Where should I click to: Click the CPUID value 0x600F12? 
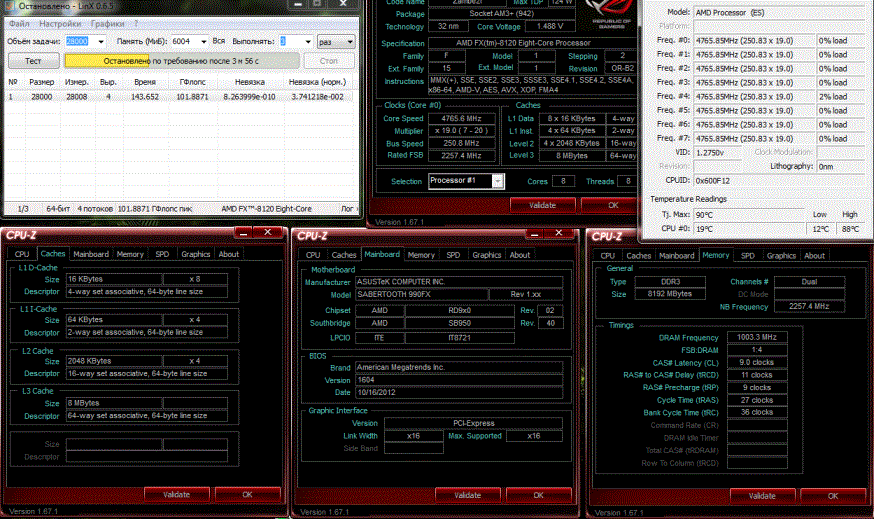tap(778, 181)
